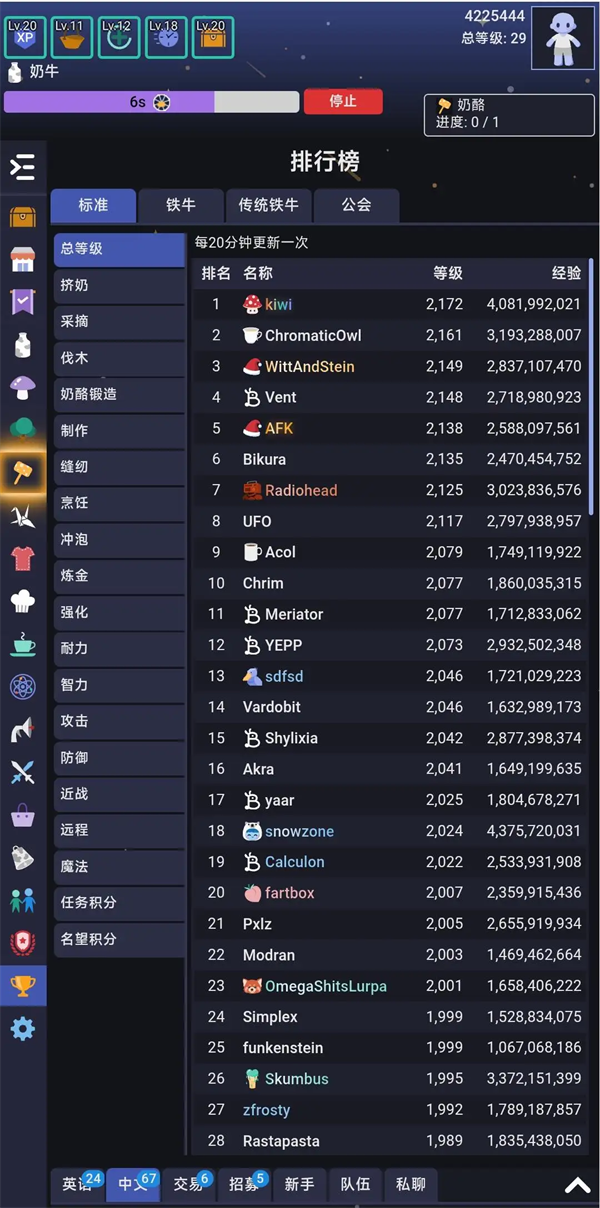Open the trophy leaderboard icon

pos(22,985)
